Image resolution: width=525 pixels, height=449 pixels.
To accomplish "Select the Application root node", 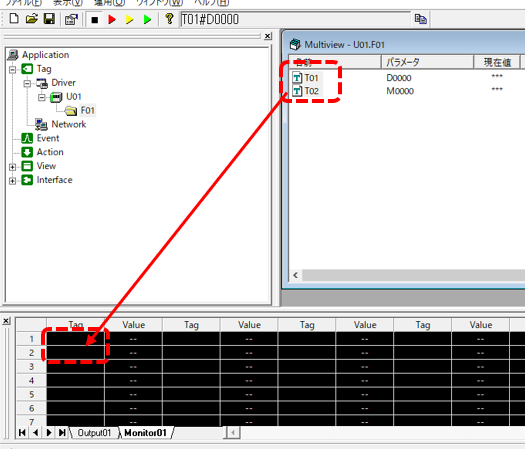I will pyautogui.click(x=46, y=55).
